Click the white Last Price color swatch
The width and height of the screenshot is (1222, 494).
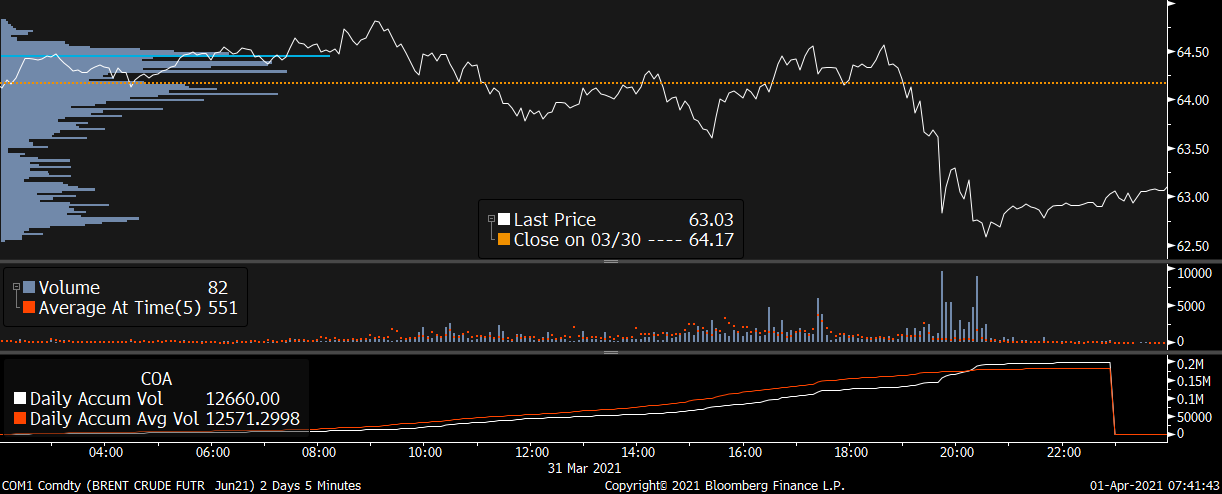(x=504, y=220)
